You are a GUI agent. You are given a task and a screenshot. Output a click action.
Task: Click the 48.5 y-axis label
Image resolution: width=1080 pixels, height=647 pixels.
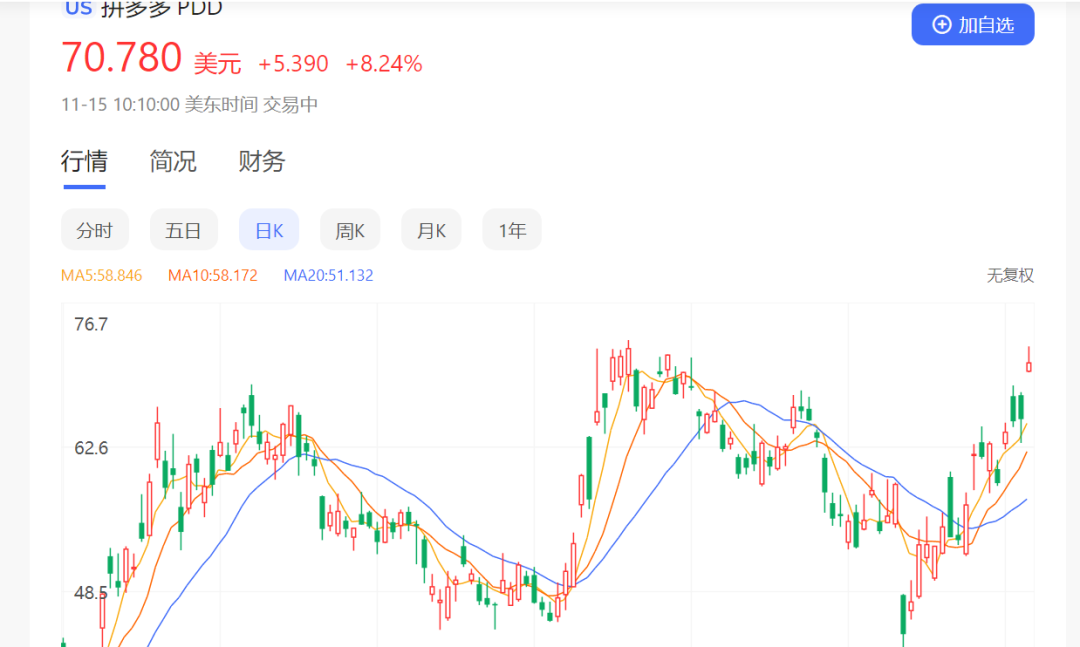91,593
